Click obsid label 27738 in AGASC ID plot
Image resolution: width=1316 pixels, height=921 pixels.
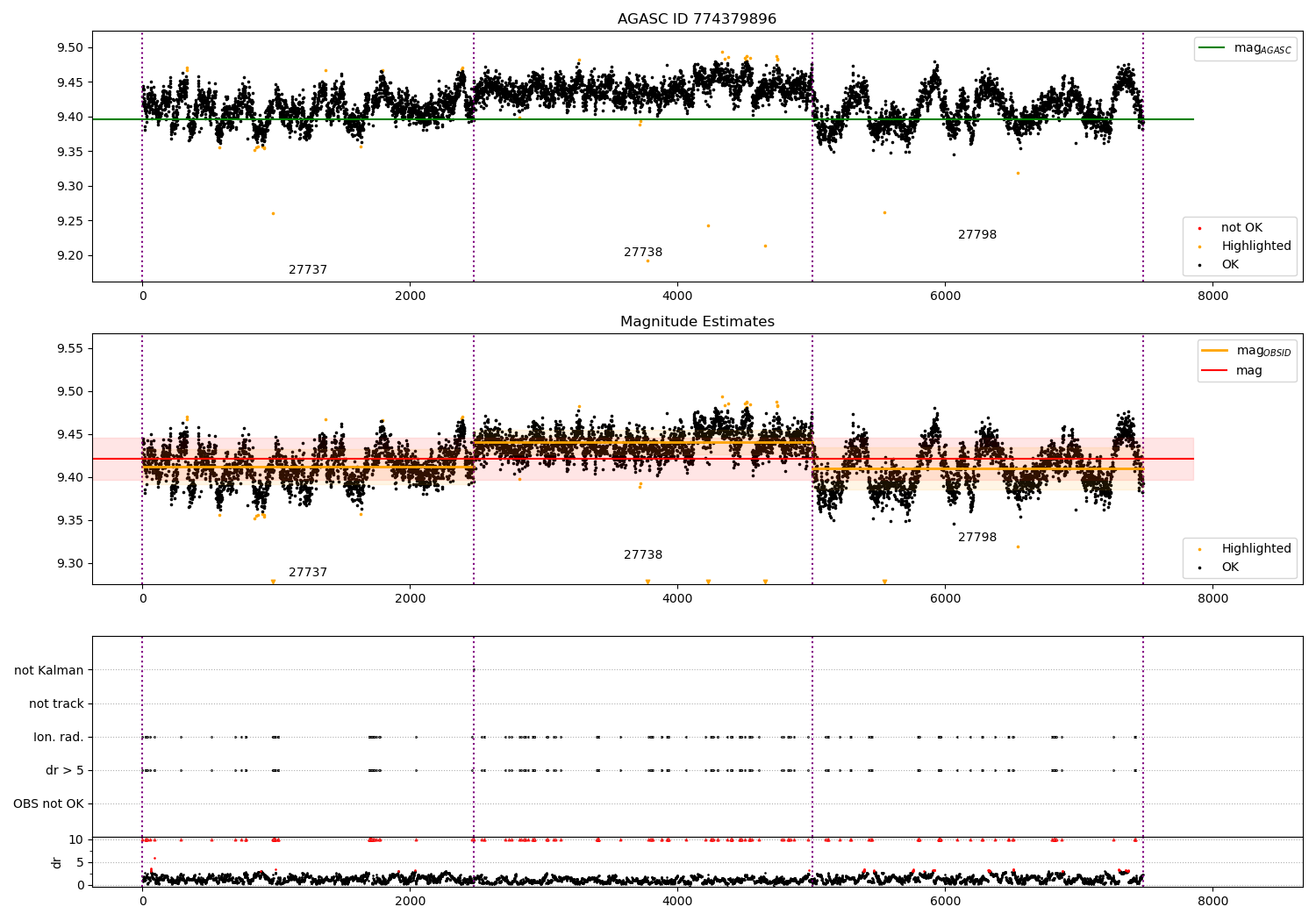tap(643, 253)
